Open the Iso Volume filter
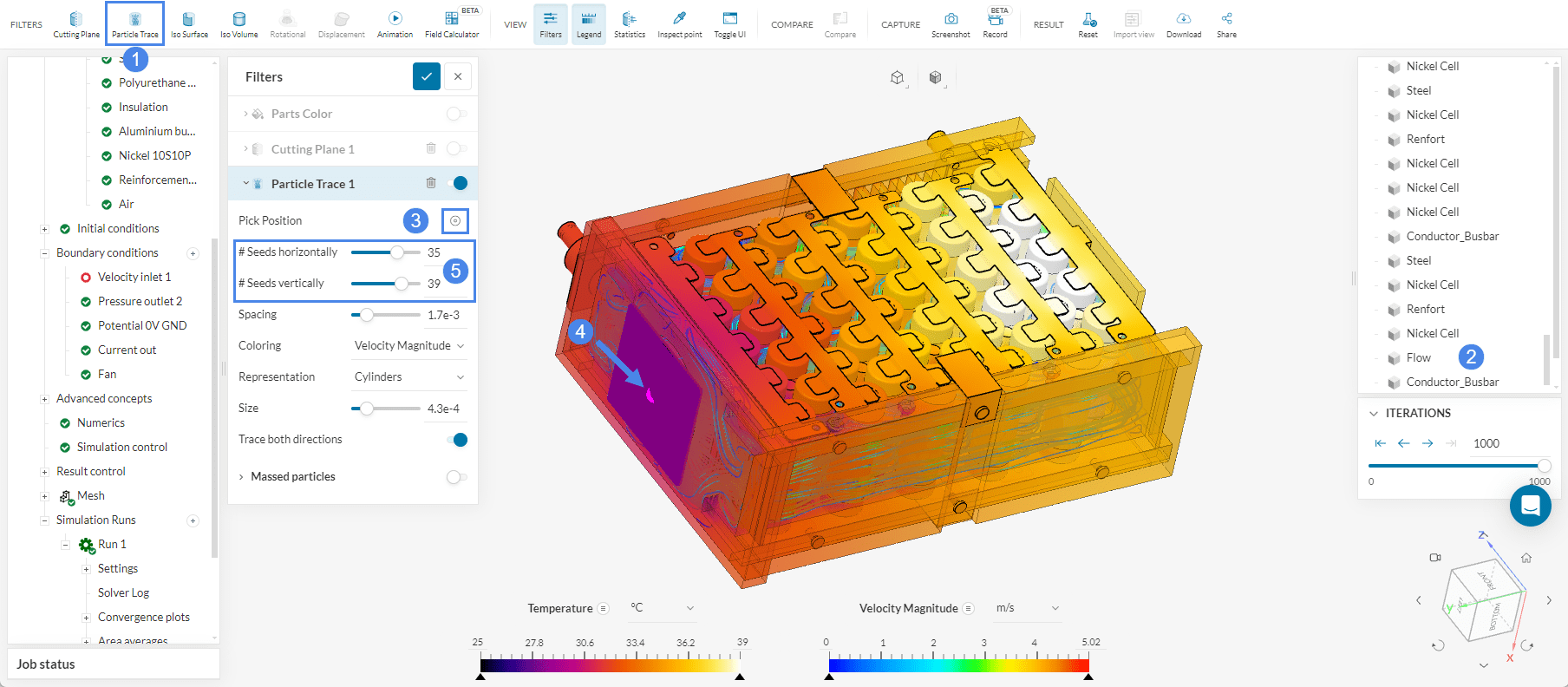 click(238, 23)
